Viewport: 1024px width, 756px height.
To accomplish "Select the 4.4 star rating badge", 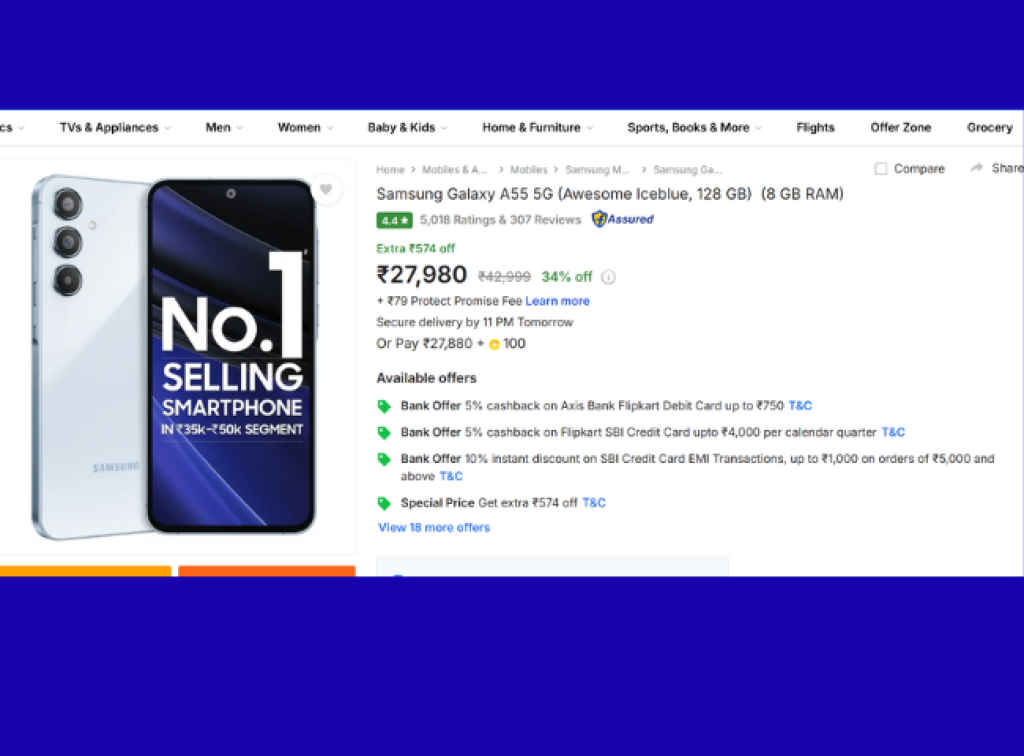I will click(394, 219).
